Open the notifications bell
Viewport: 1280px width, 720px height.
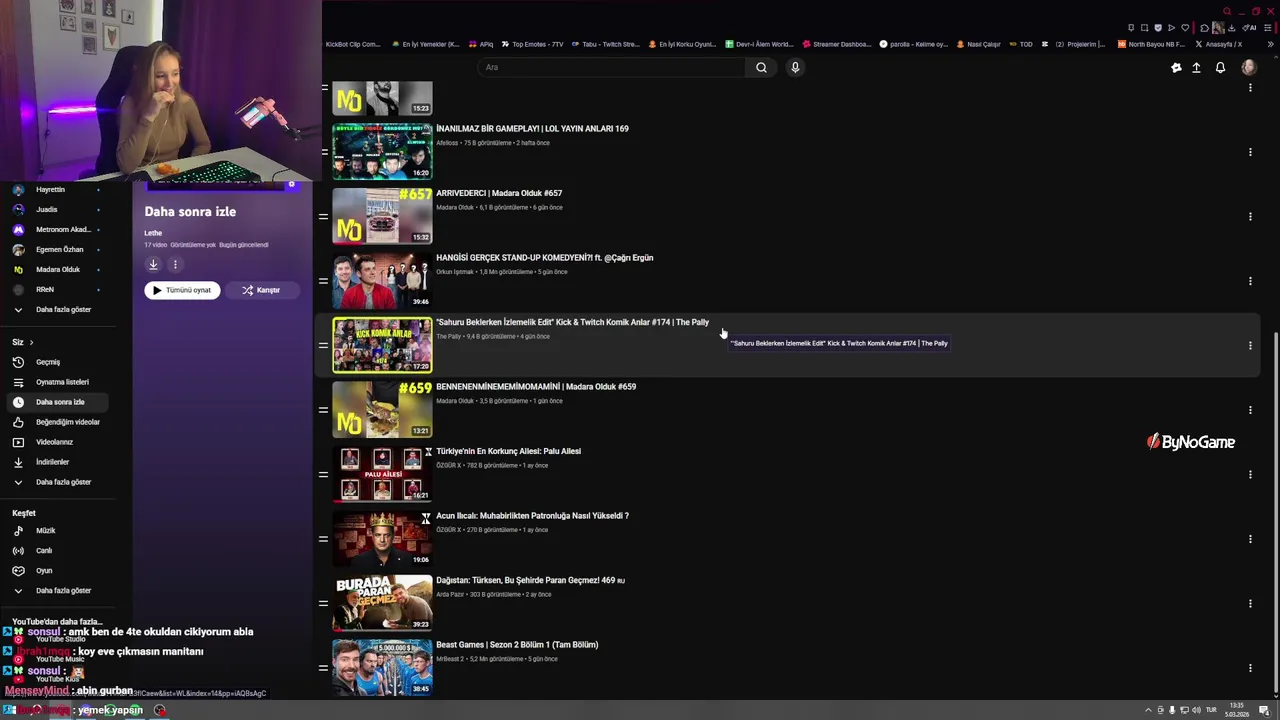click(1220, 67)
